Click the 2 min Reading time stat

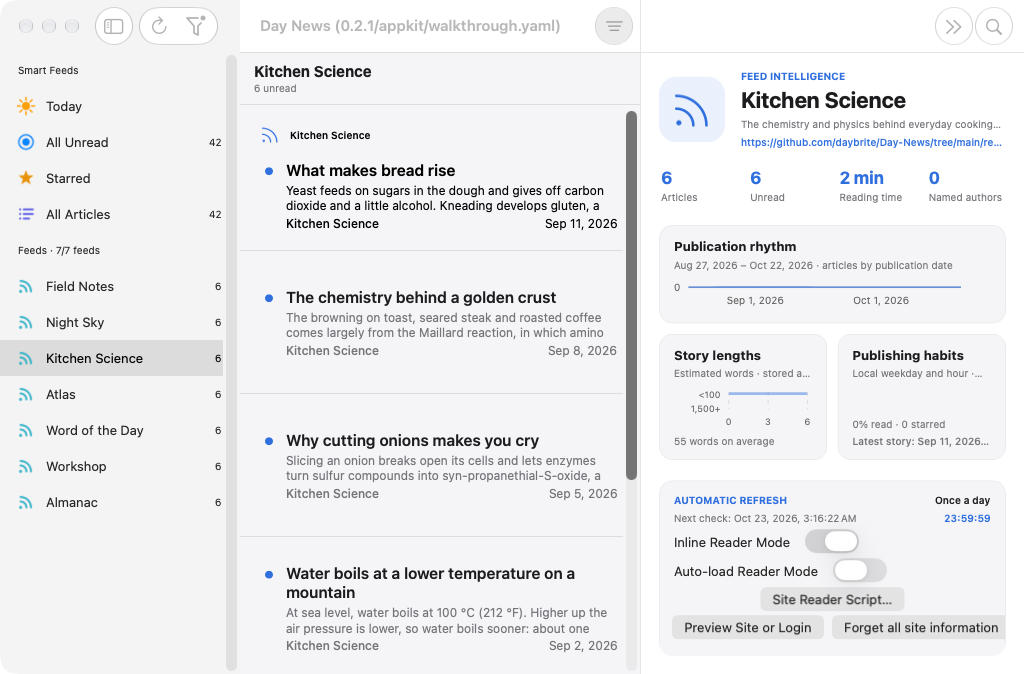871,186
